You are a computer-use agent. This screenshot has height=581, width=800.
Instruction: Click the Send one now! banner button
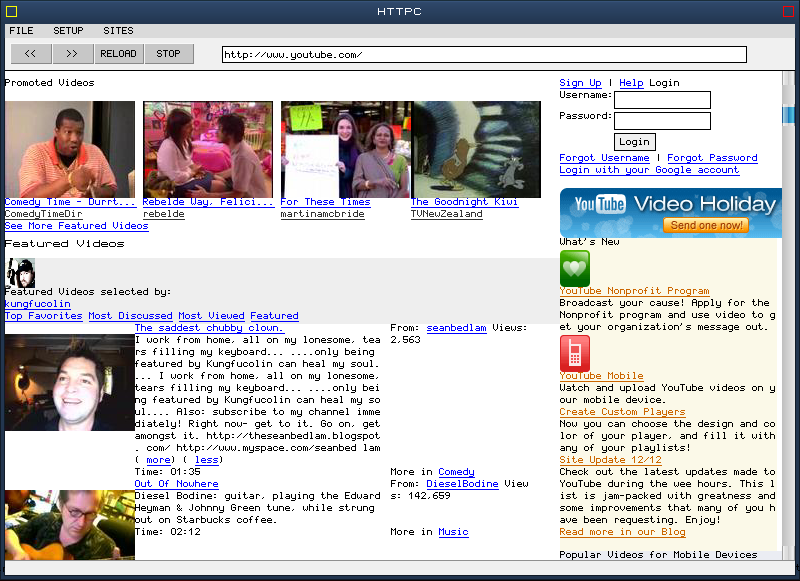[x=706, y=225]
